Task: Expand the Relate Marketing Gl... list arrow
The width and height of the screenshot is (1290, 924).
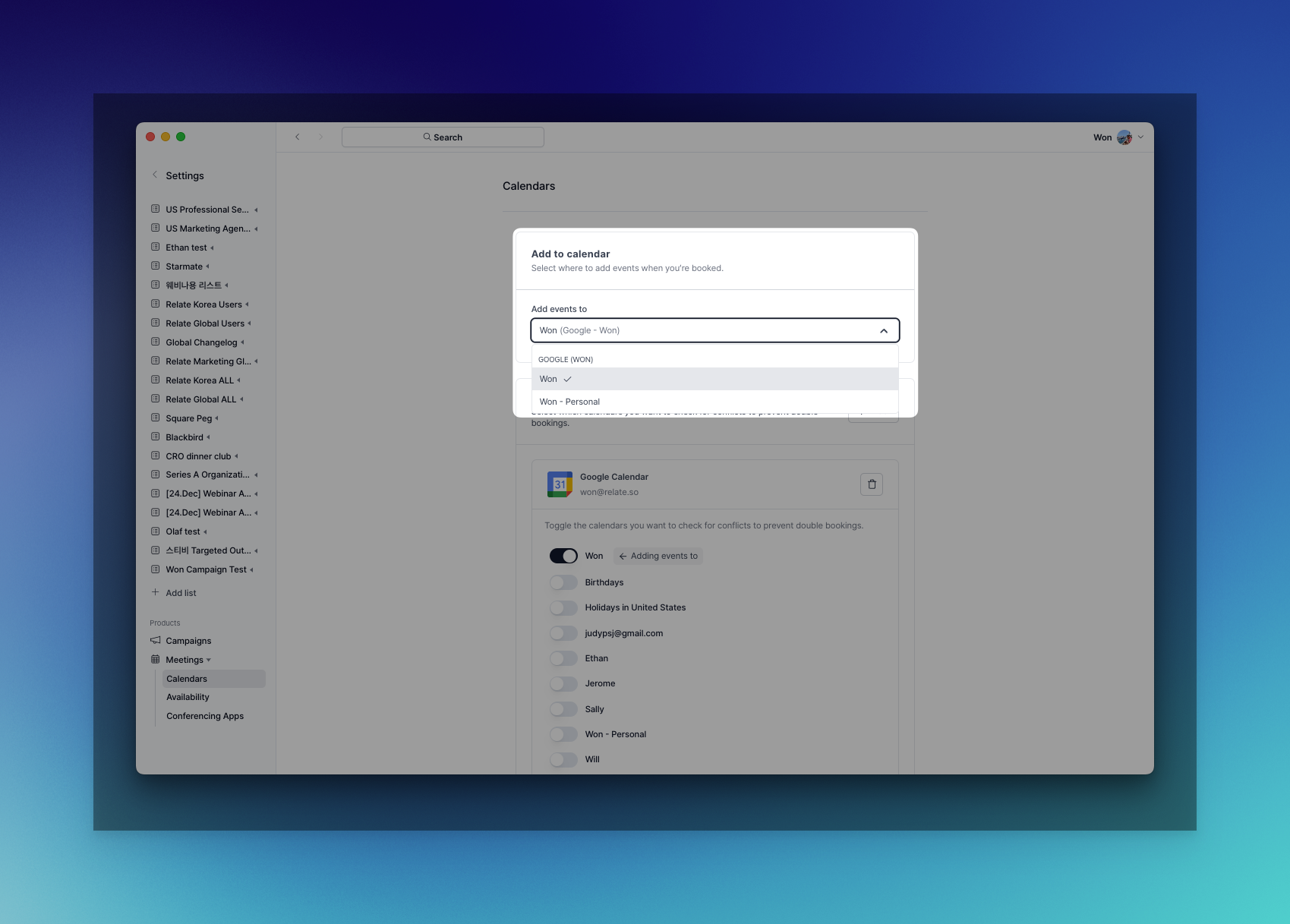Action: [x=256, y=361]
